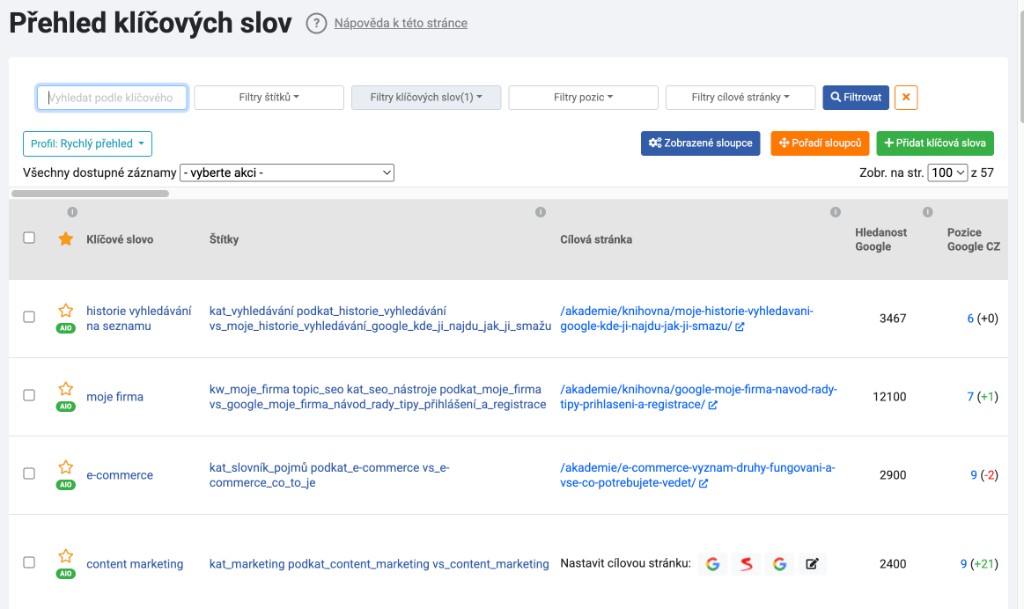Open the 'Filtry pozic' dropdown
This screenshot has width=1024, height=609.
coord(583,97)
